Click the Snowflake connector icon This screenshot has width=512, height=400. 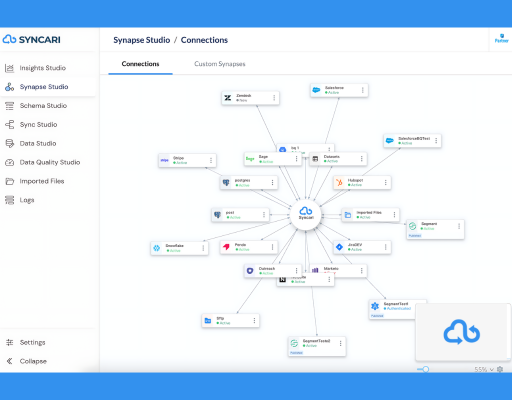[x=157, y=248]
